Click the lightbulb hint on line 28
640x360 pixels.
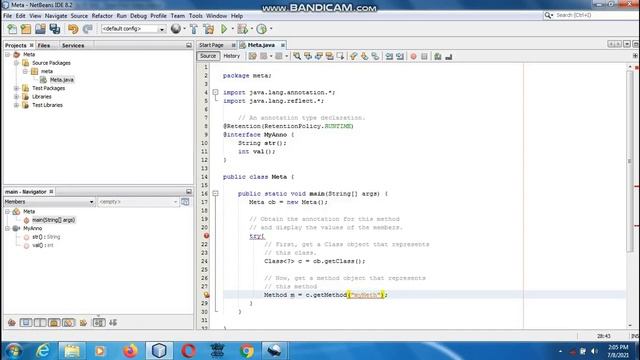[207, 295]
